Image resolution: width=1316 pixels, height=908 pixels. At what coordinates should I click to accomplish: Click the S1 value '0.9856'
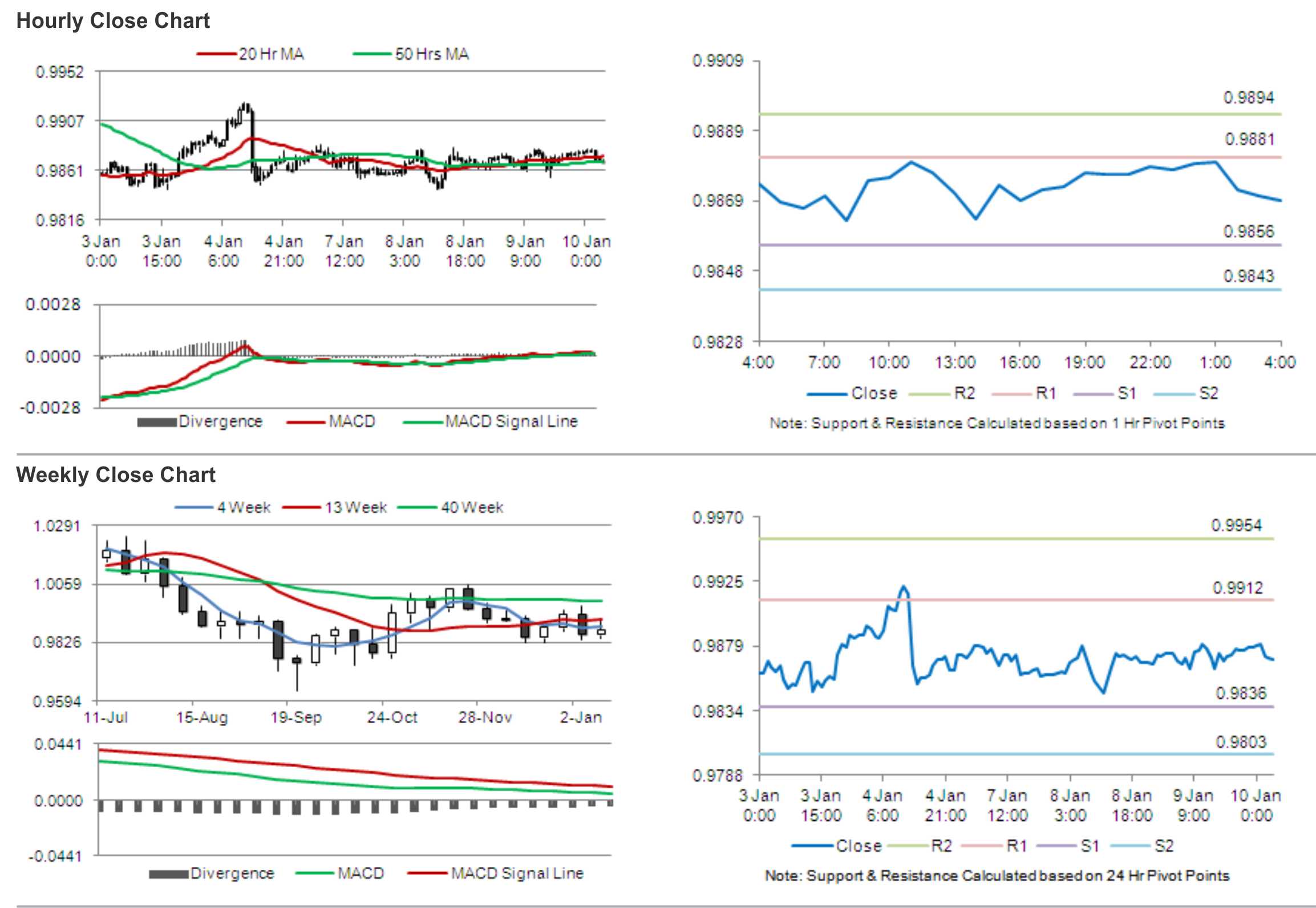[x=1248, y=232]
